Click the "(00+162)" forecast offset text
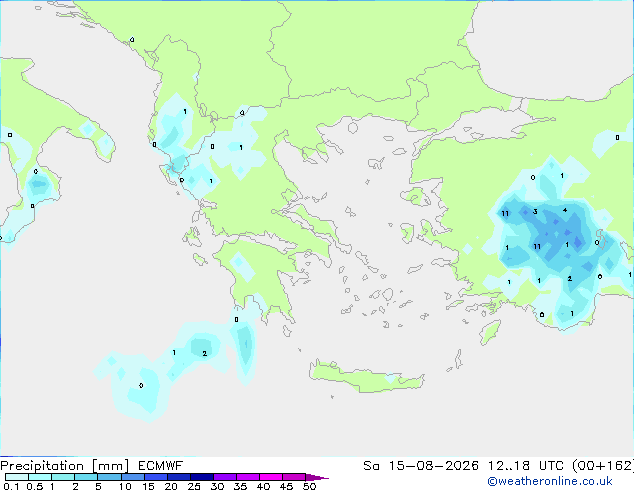Viewport: 634px width, 490px height. (x=603, y=466)
